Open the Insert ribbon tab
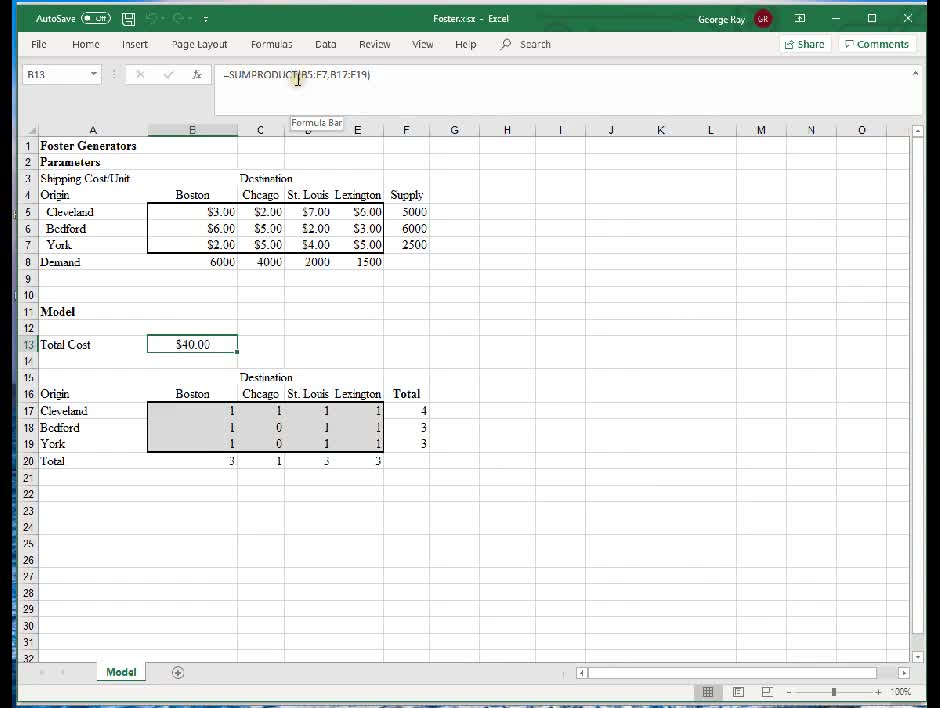The image size is (940, 708). pyautogui.click(x=135, y=44)
